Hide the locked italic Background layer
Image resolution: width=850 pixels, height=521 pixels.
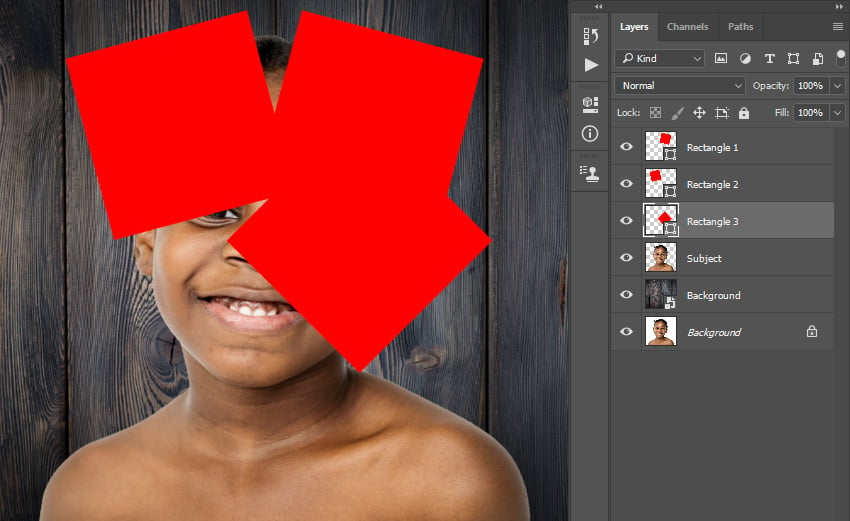[x=626, y=331]
